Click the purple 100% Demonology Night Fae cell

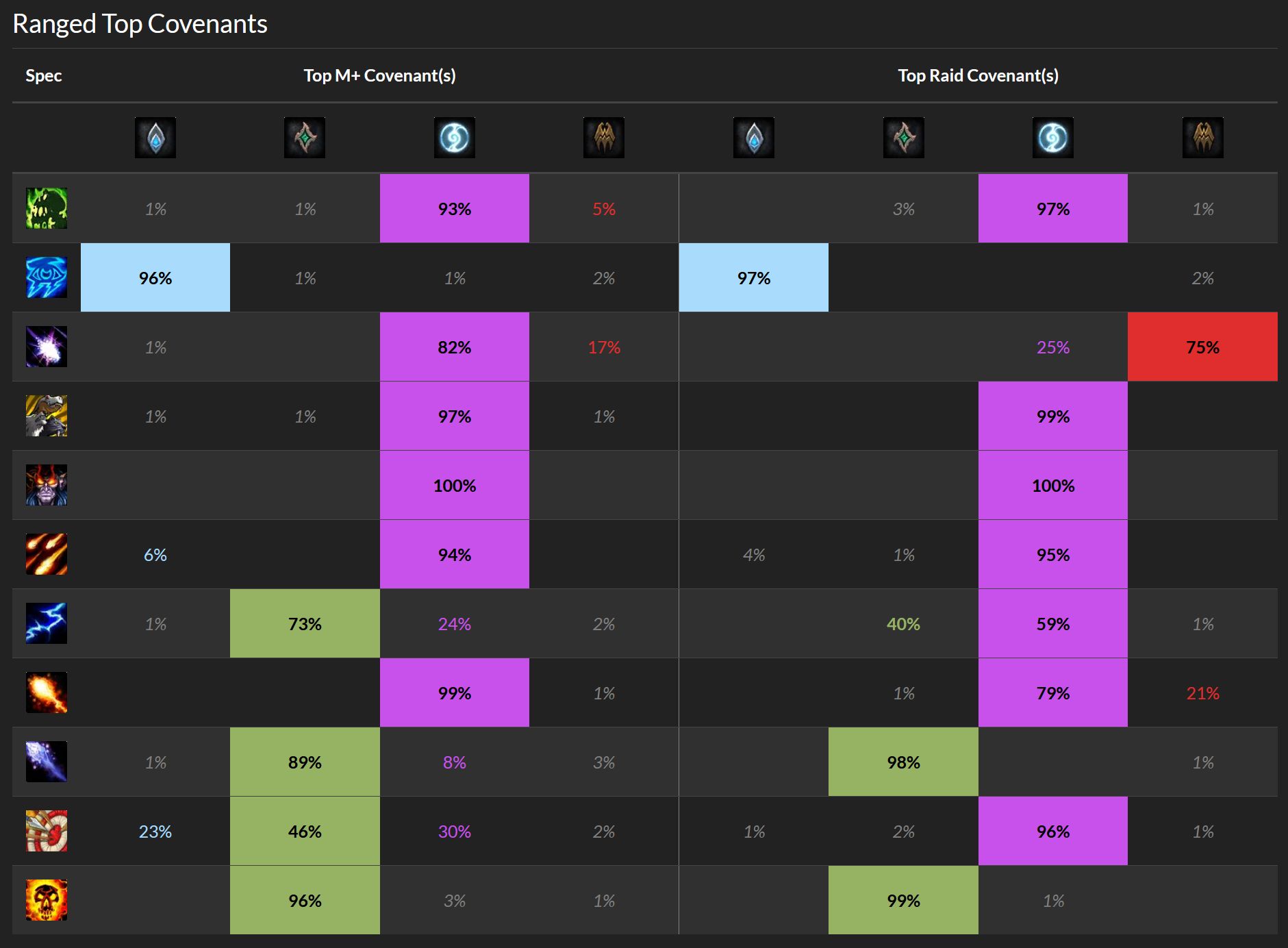click(x=454, y=485)
